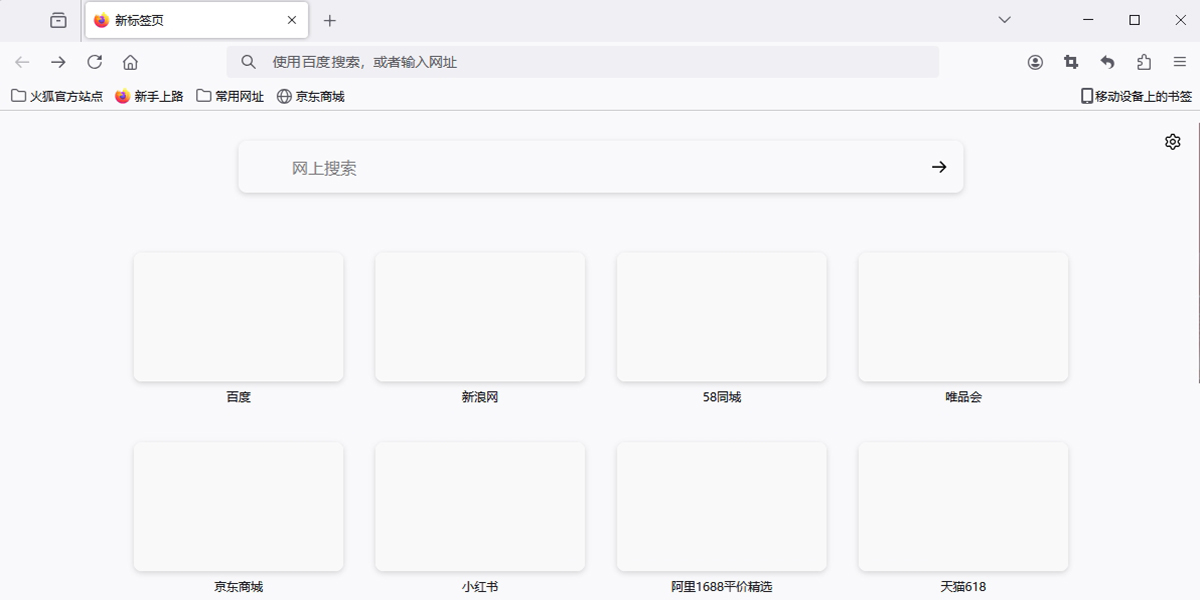Expand the 常用网址 bookmark folder
This screenshot has width=1200, height=600.
(x=230, y=96)
